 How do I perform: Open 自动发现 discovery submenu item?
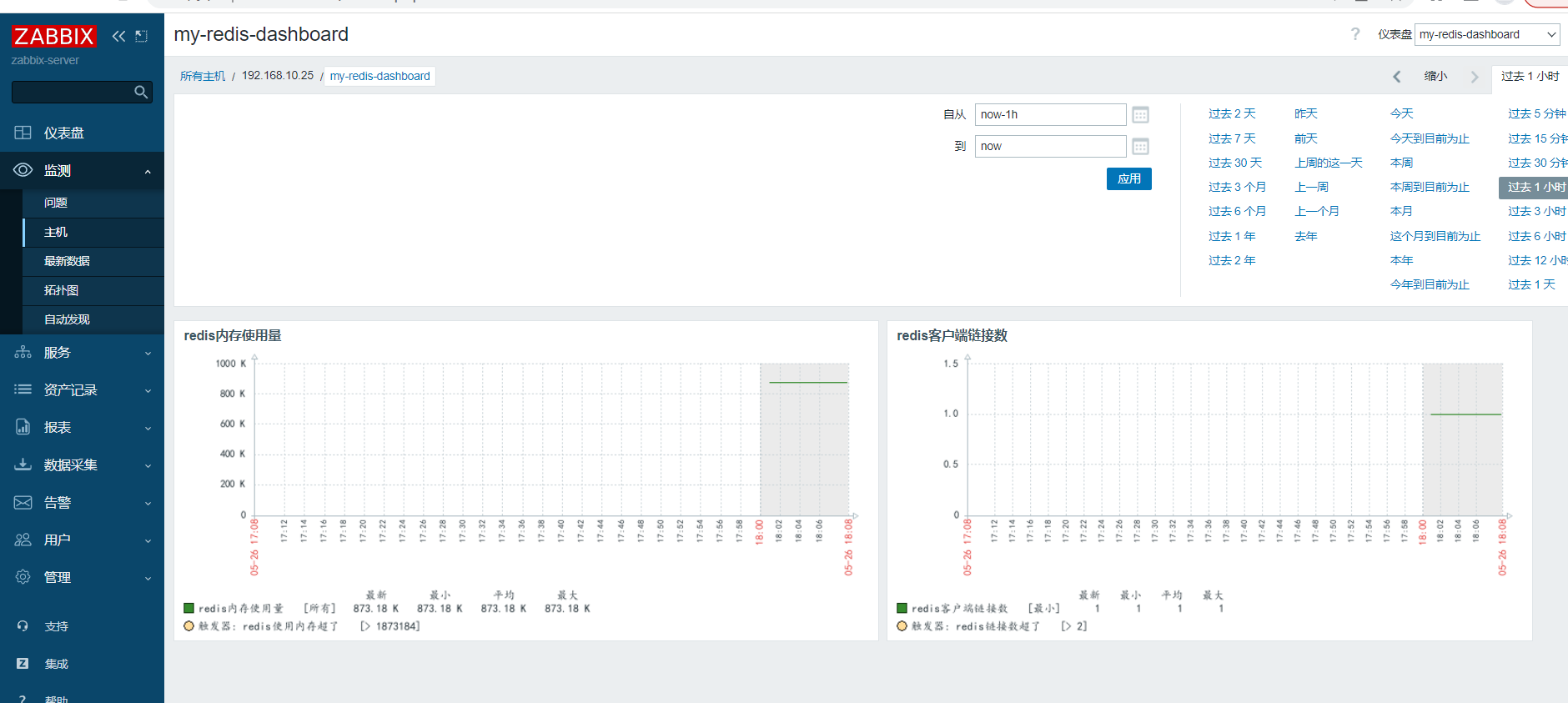93,319
